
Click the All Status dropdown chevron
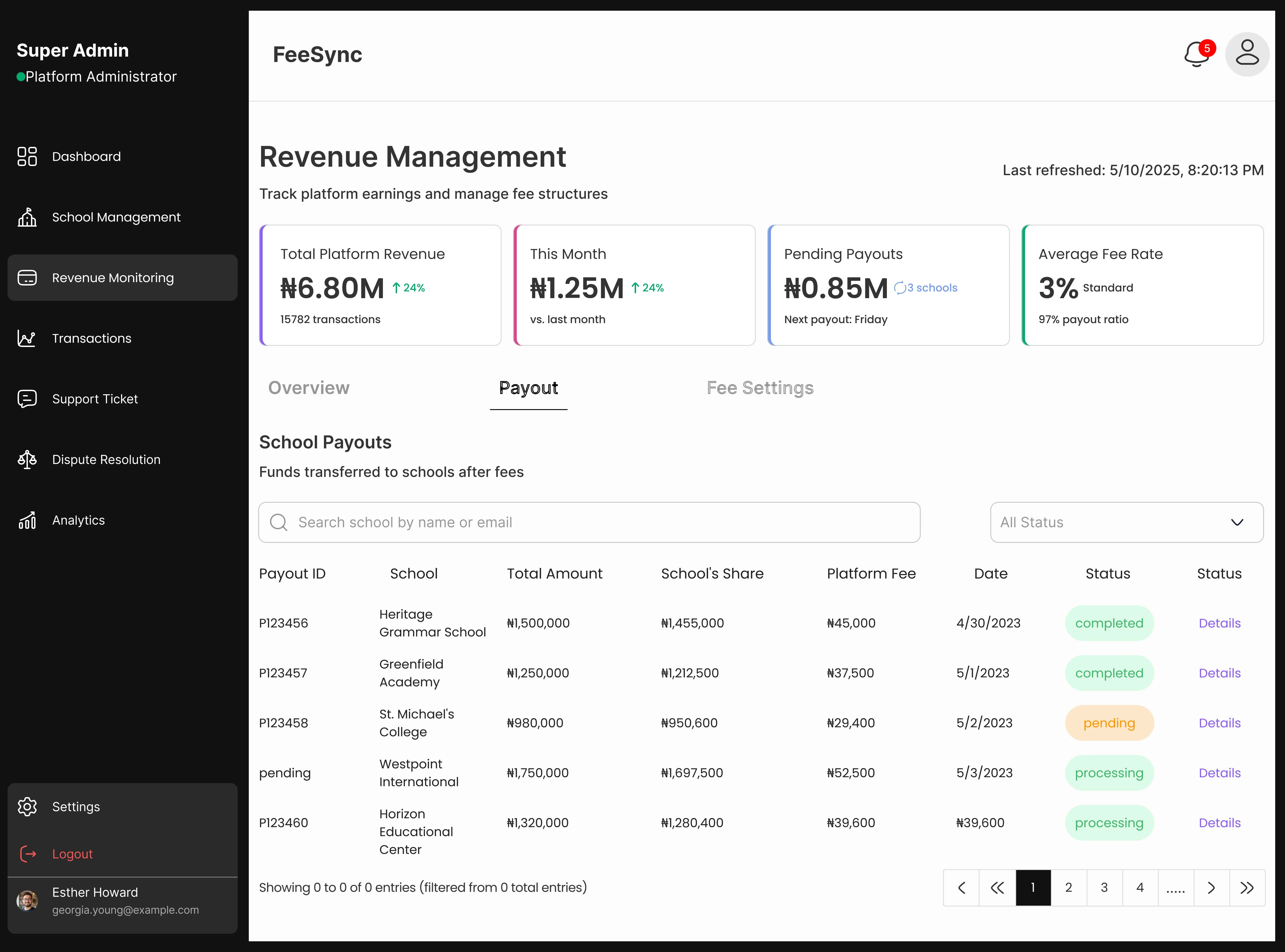[1237, 522]
